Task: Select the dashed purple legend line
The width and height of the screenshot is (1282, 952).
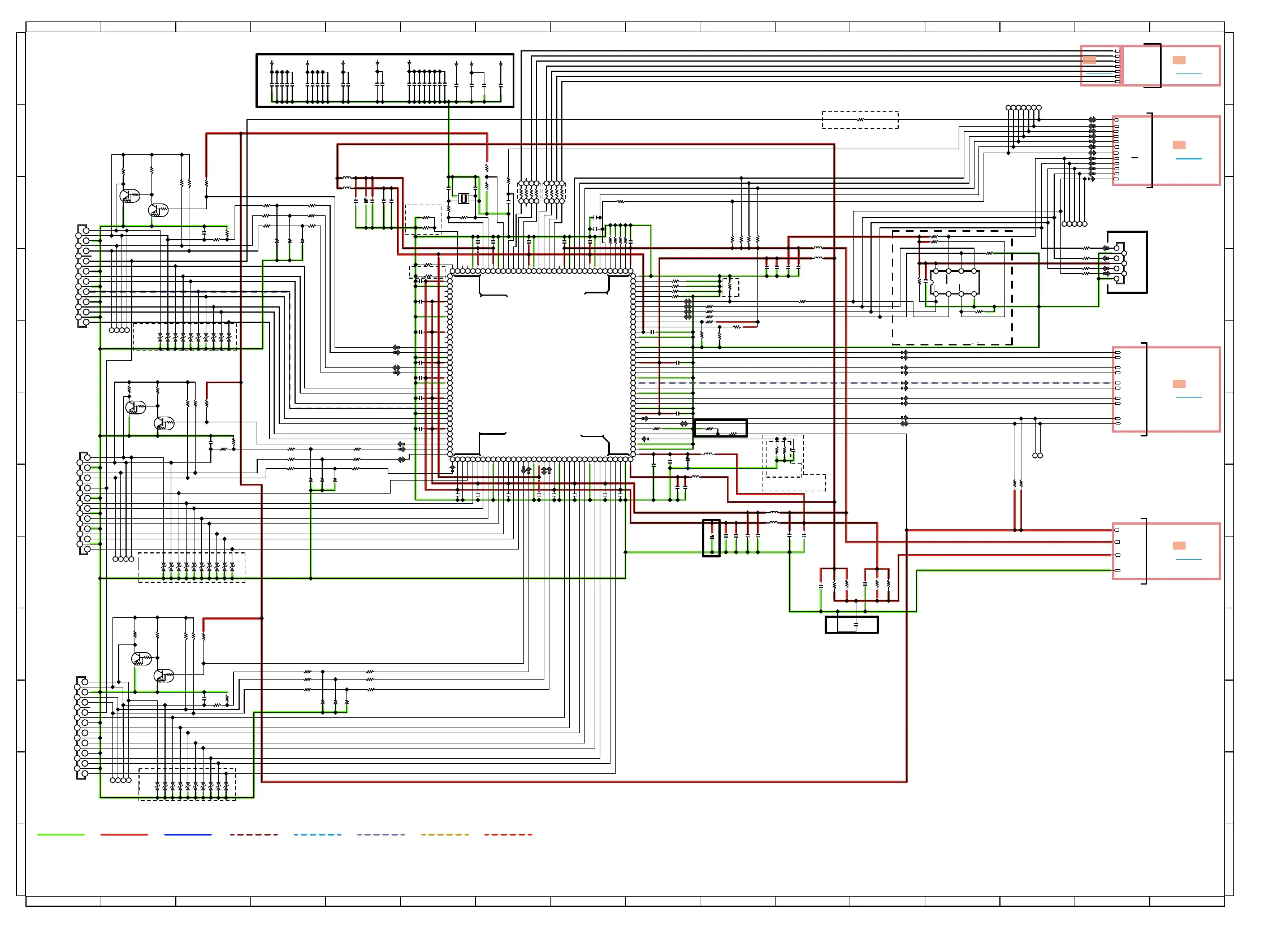Action: [x=381, y=834]
